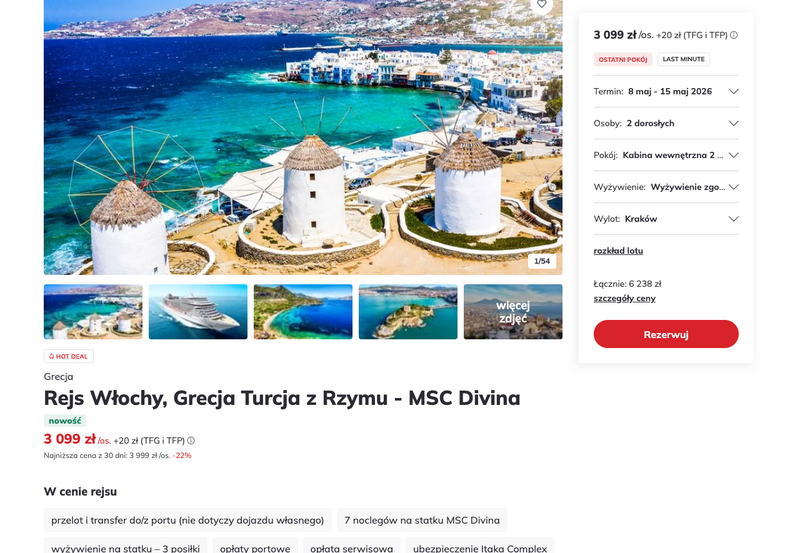Click info icon beside red 3 099 zł price
800x553 pixels.
(x=191, y=441)
